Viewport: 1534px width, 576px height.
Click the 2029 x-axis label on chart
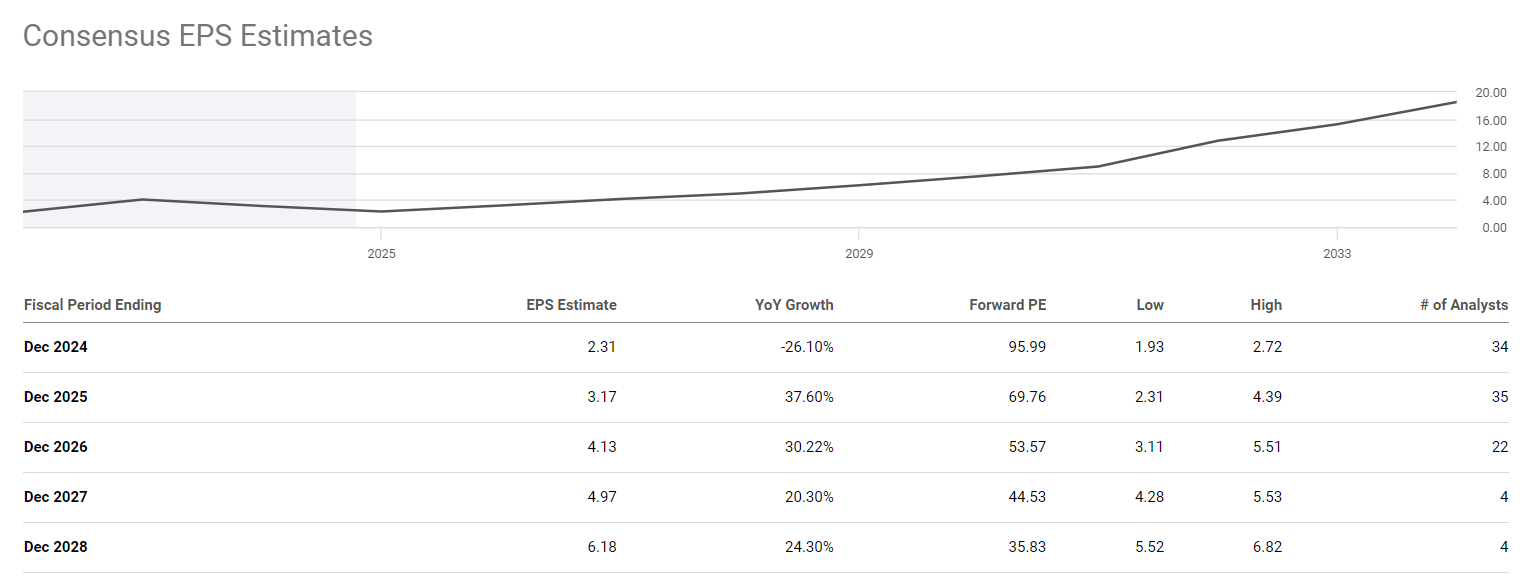click(x=859, y=254)
